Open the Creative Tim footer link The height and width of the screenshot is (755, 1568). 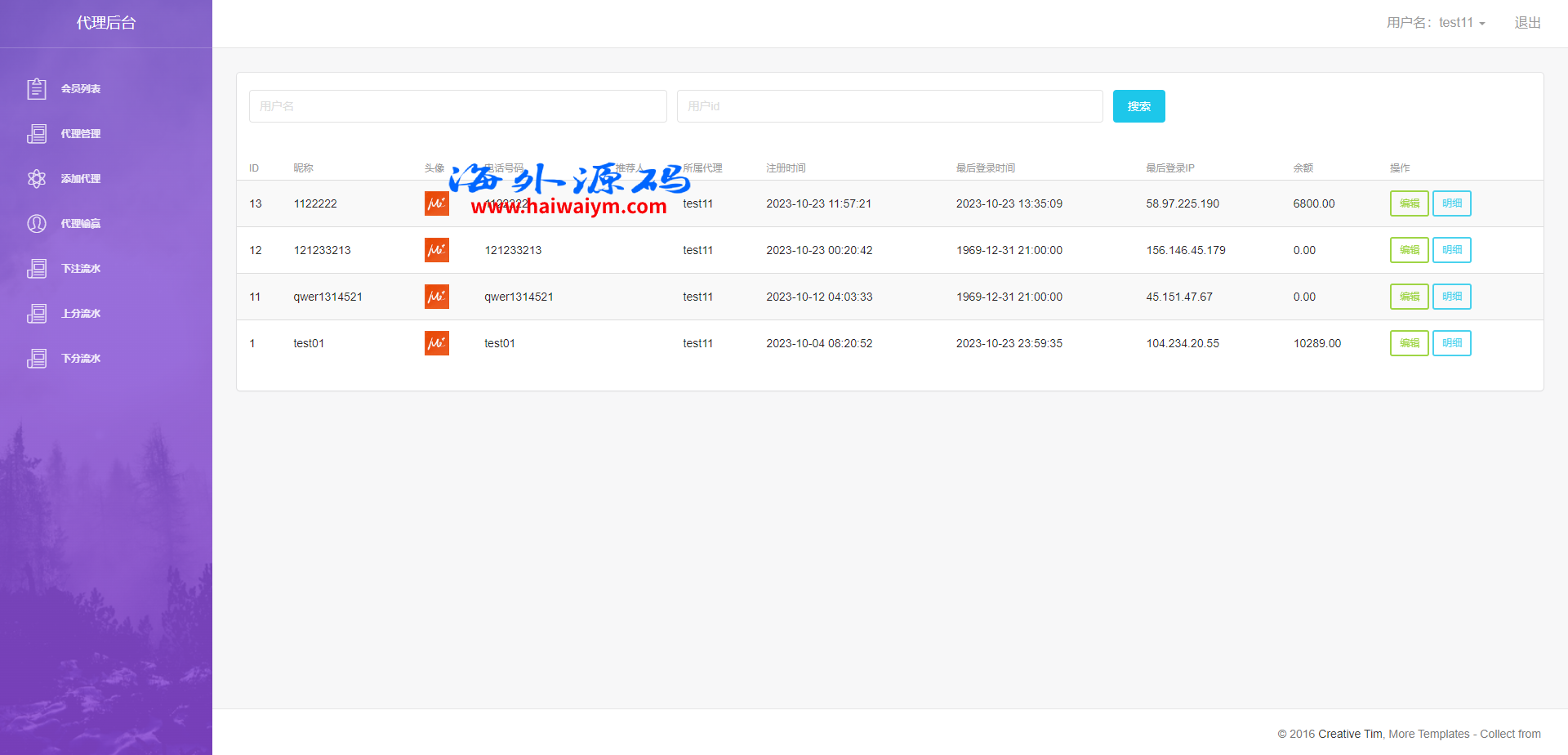[1350, 734]
